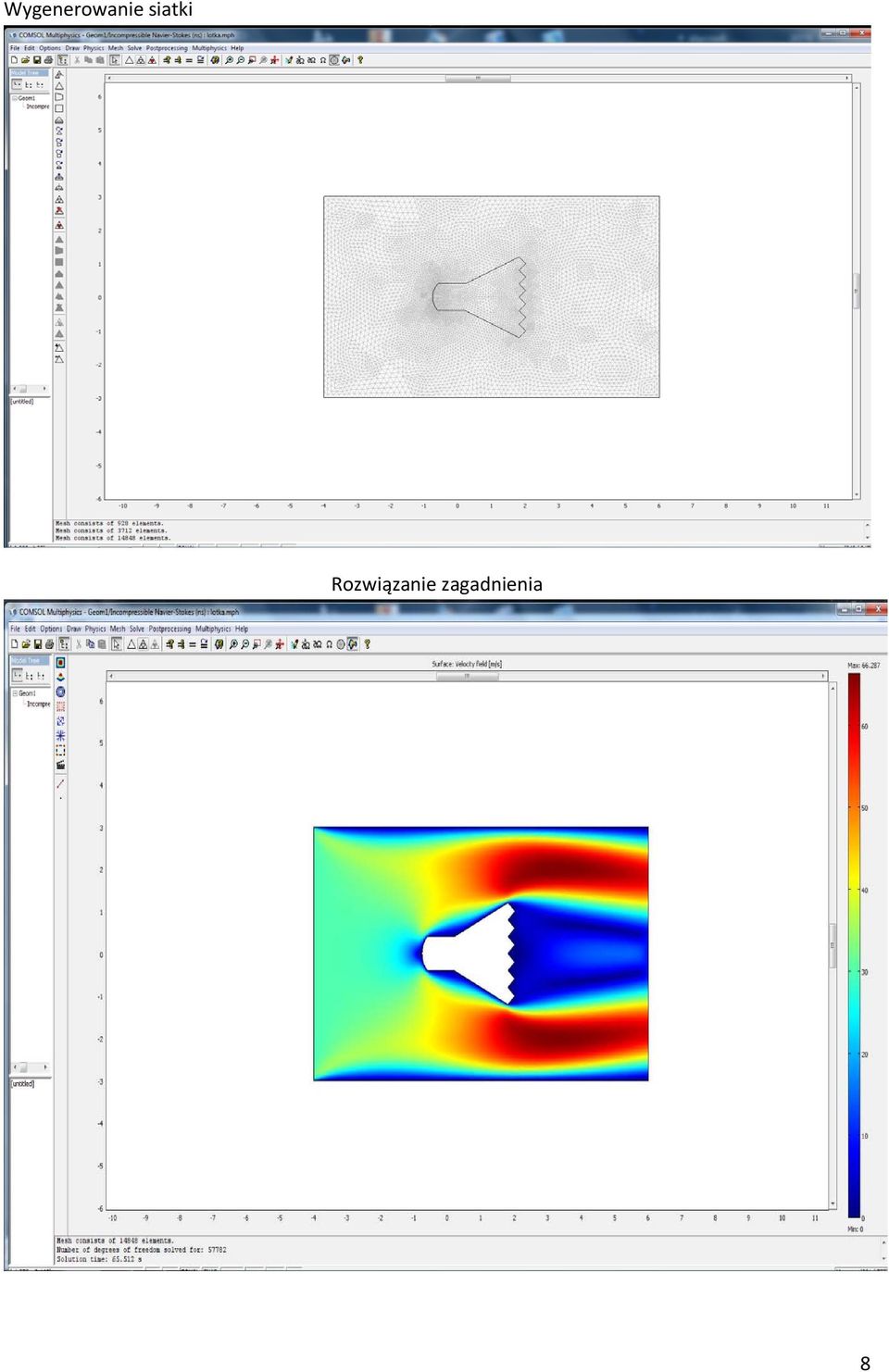Click Zoom In magnifier in lower results window

[232, 644]
